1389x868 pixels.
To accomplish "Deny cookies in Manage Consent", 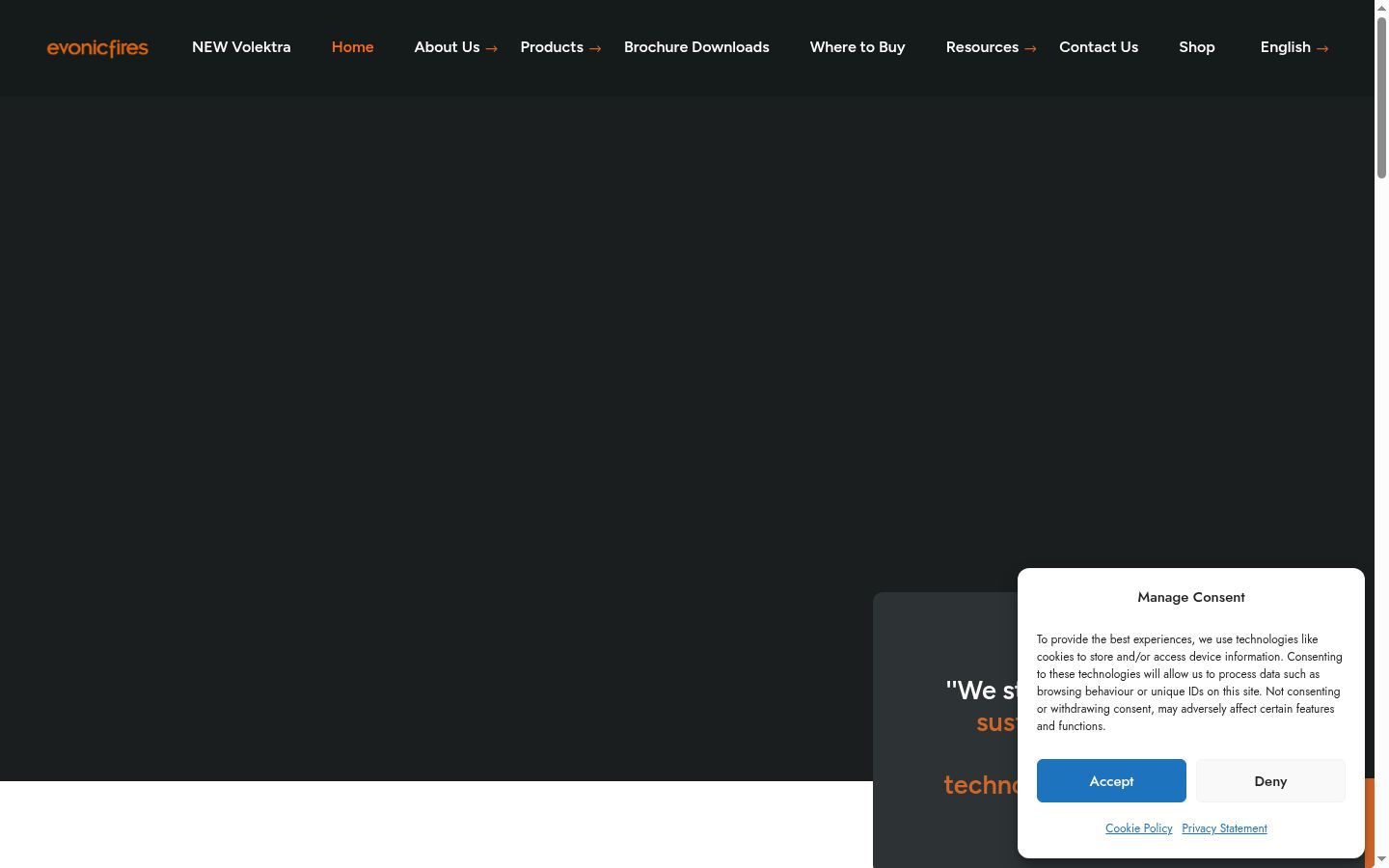I will coord(1270,781).
